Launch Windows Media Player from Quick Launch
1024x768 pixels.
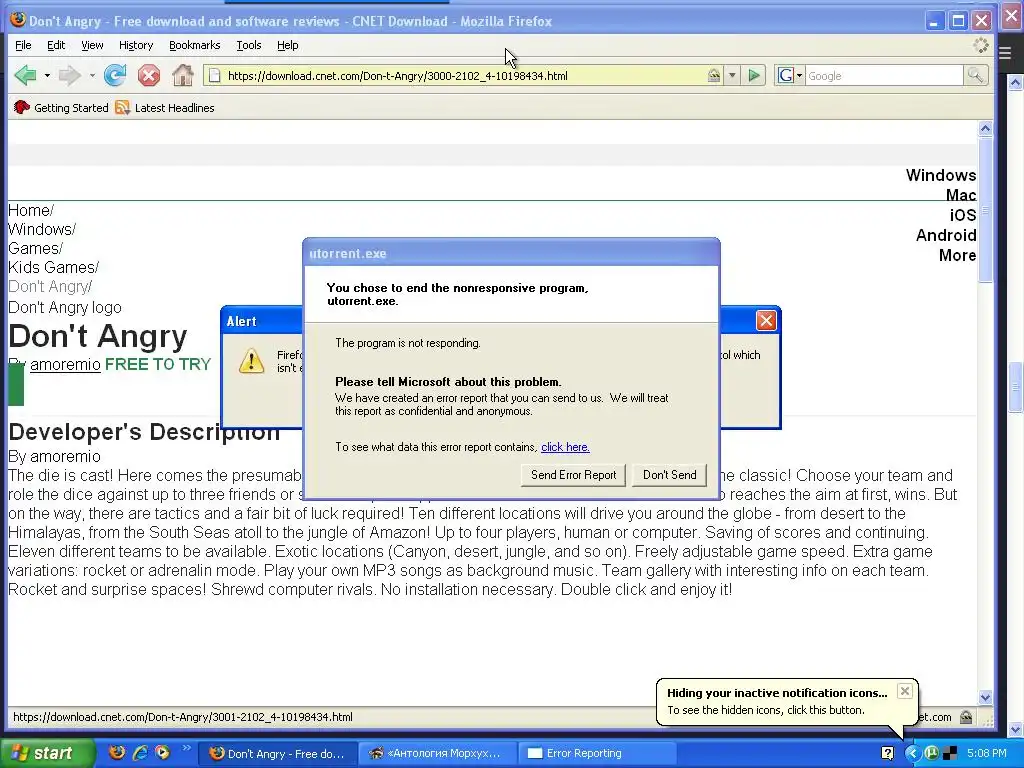click(162, 752)
